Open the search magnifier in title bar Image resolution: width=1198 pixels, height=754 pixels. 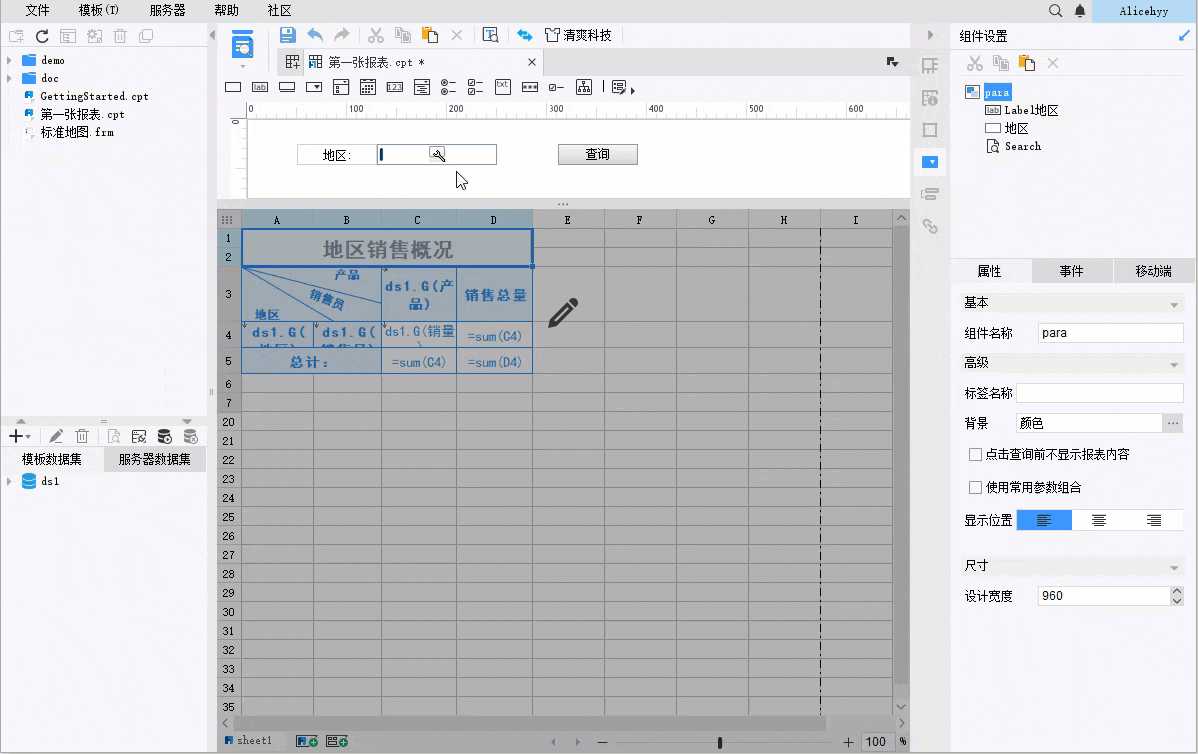1055,11
